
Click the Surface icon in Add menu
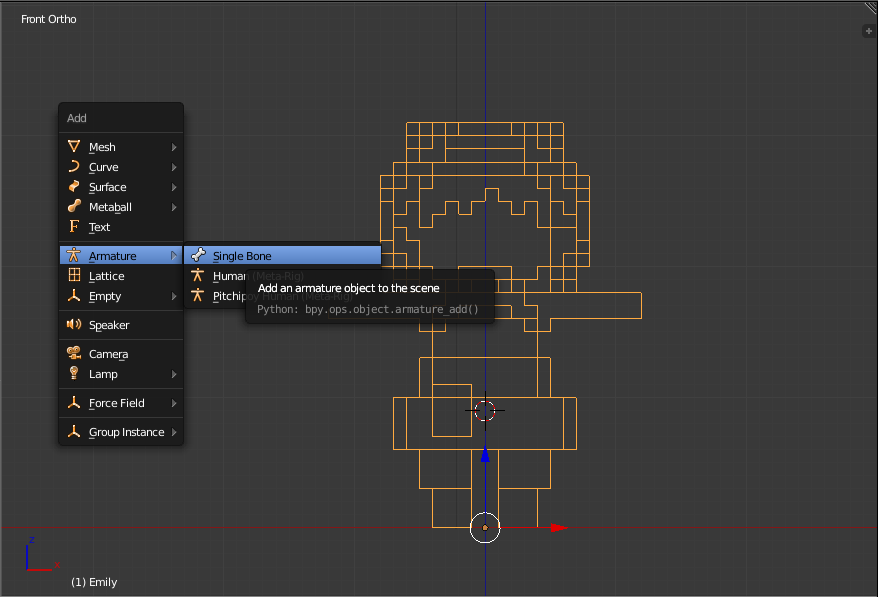click(x=74, y=186)
